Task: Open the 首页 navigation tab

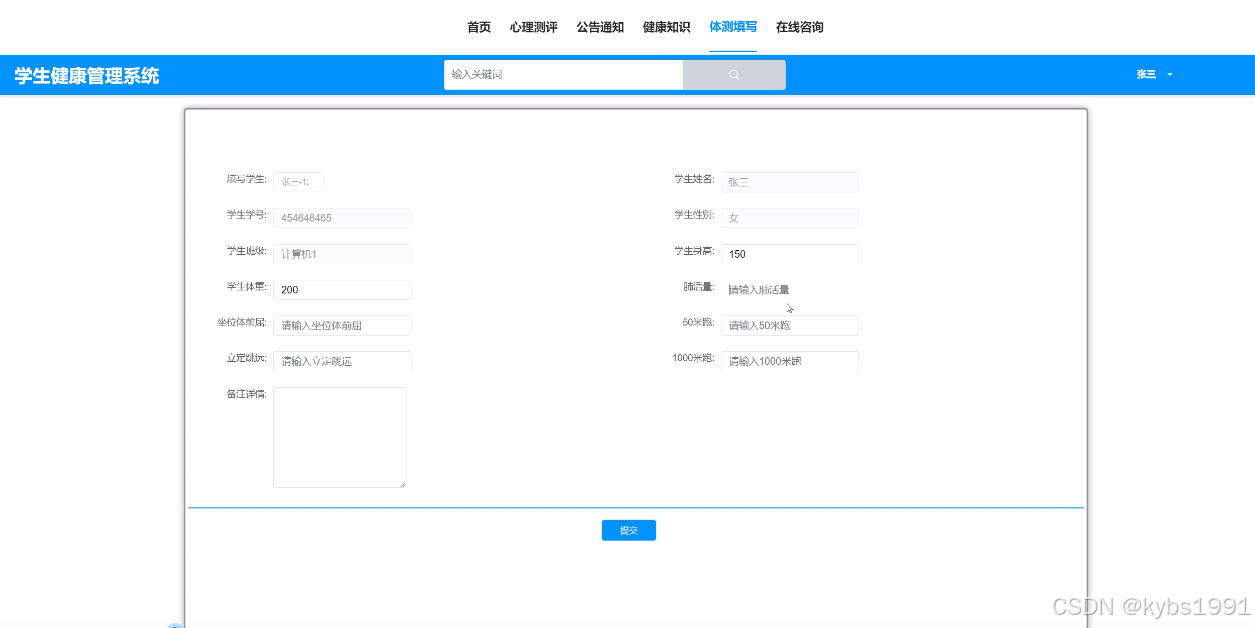Action: click(479, 27)
